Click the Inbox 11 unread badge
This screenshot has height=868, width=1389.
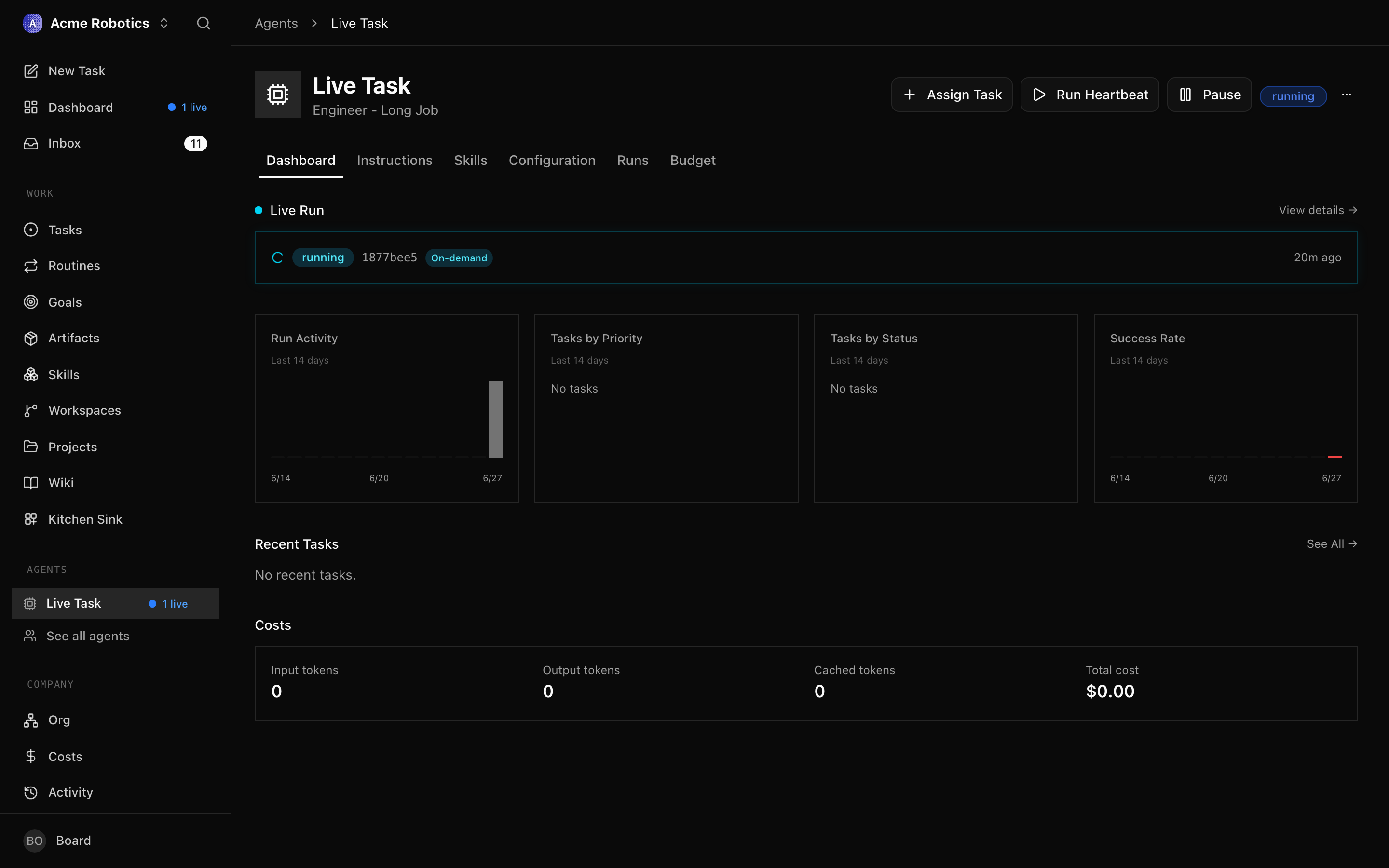[x=196, y=144]
